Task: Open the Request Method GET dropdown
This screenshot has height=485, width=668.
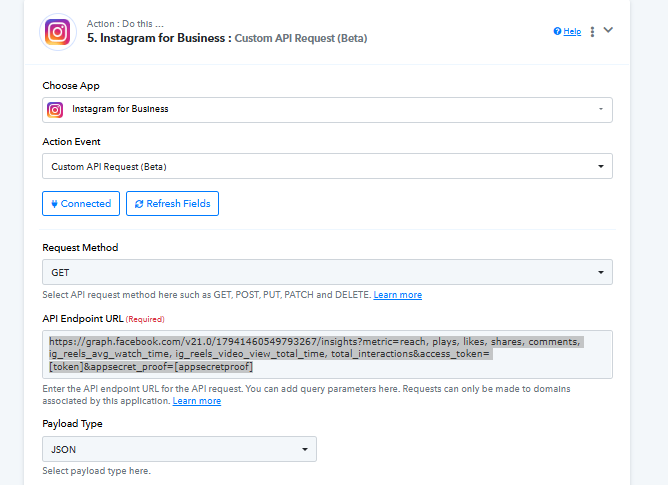Action: point(327,272)
